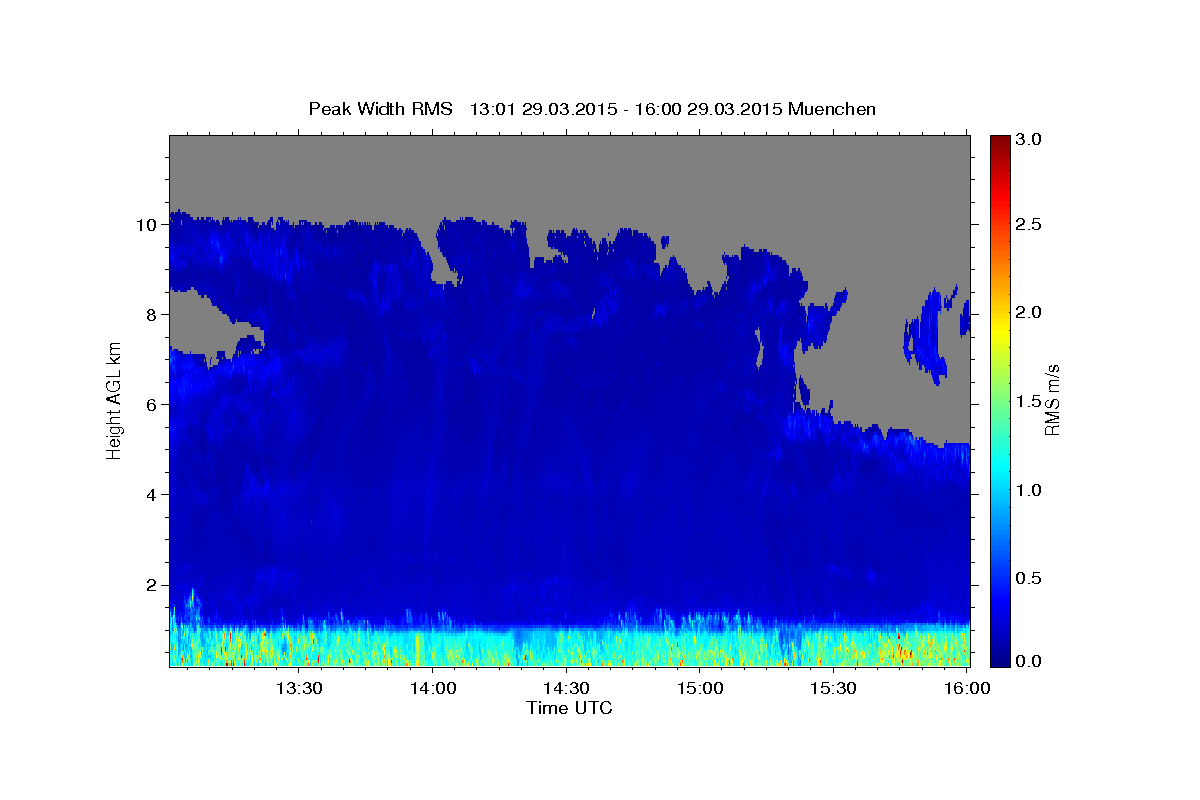The width and height of the screenshot is (1200, 800).
Task: Click the colorbar value 1.5
Action: click(1029, 401)
